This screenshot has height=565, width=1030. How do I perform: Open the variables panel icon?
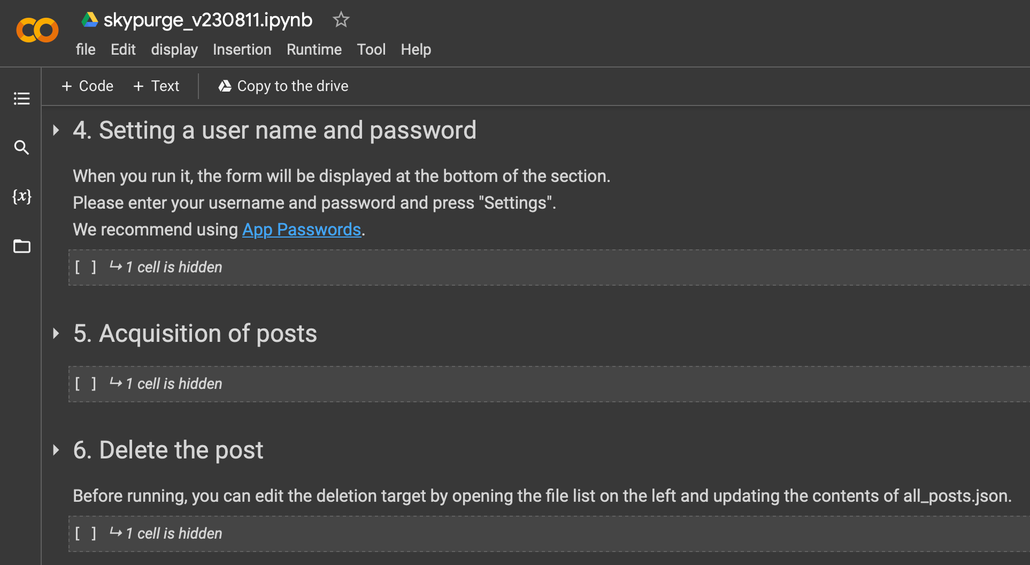click(21, 197)
